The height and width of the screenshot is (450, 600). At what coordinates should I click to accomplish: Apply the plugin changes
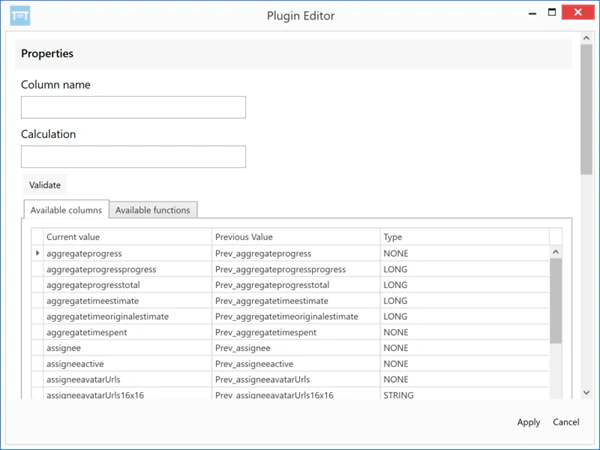[x=528, y=422]
